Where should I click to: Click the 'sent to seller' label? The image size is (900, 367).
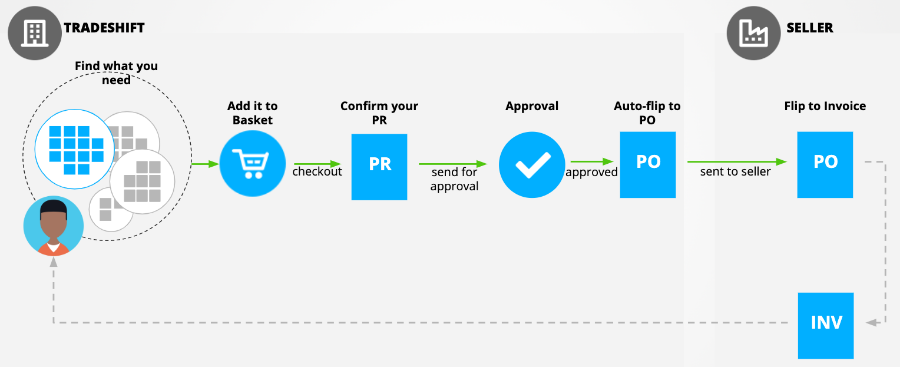pyautogui.click(x=735, y=171)
